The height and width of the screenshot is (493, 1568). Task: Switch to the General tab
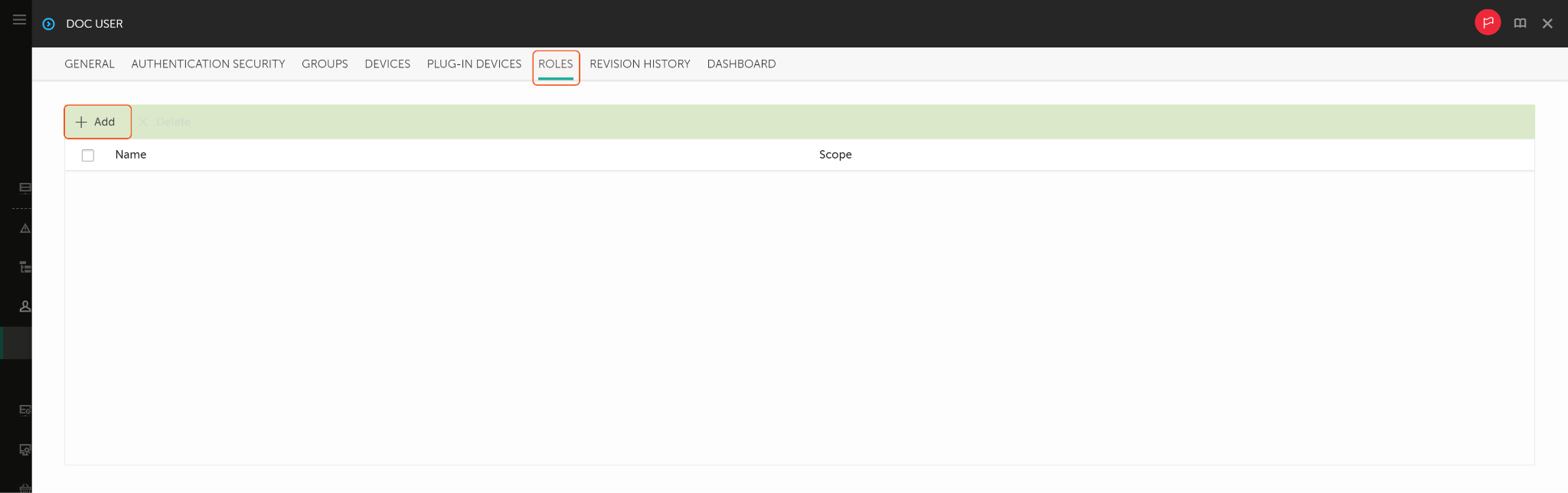(90, 64)
